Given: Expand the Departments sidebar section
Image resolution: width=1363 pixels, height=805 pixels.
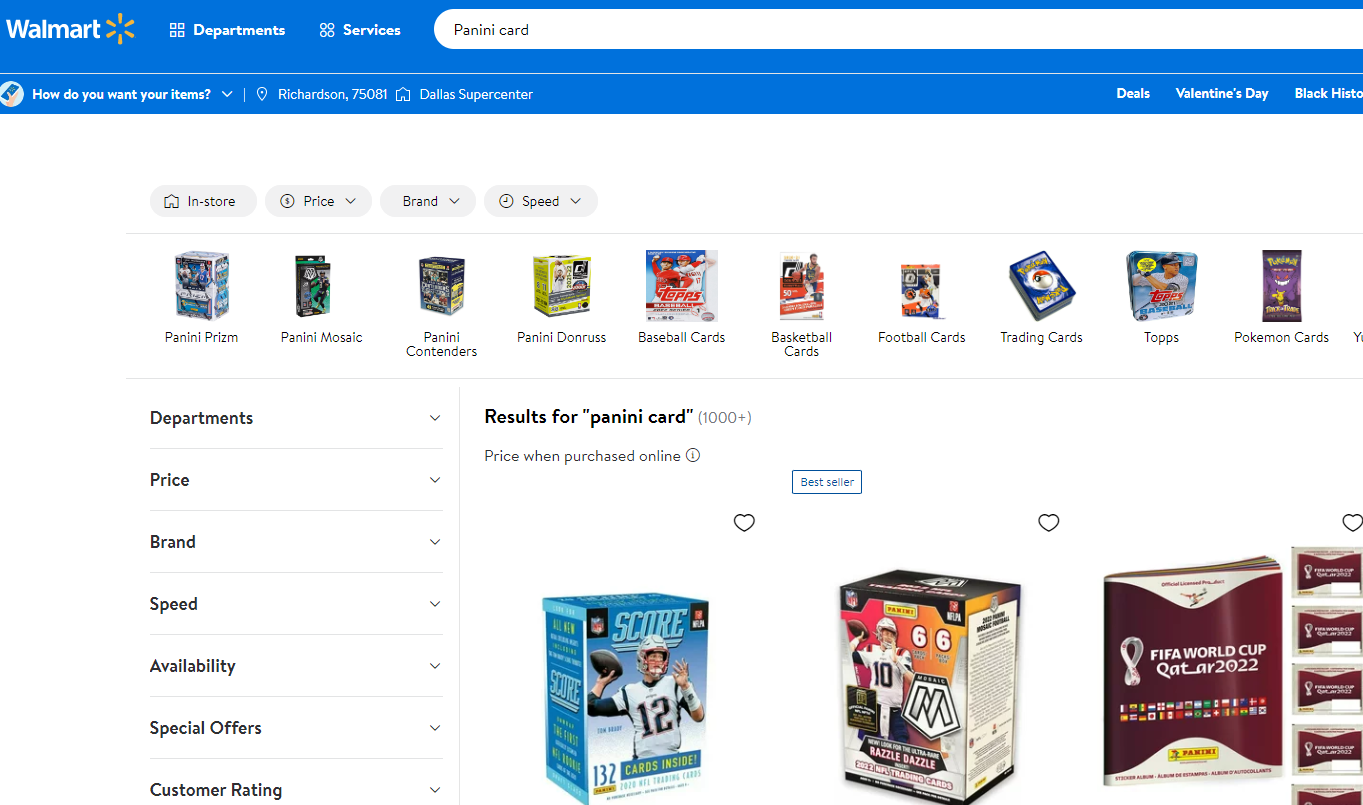Looking at the screenshot, I should (x=296, y=418).
